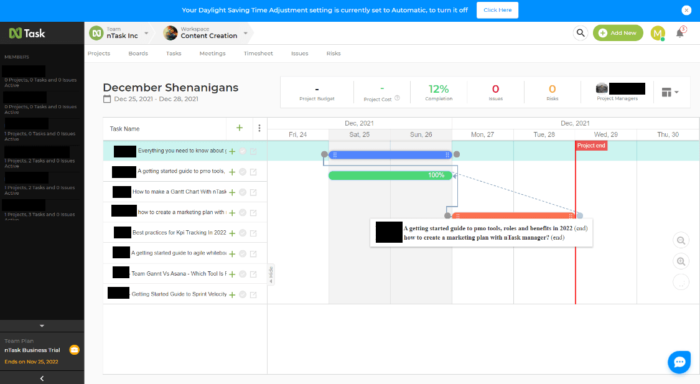Select the green 100% progress Gantt bar
This screenshot has height=384, width=700.
391,175
